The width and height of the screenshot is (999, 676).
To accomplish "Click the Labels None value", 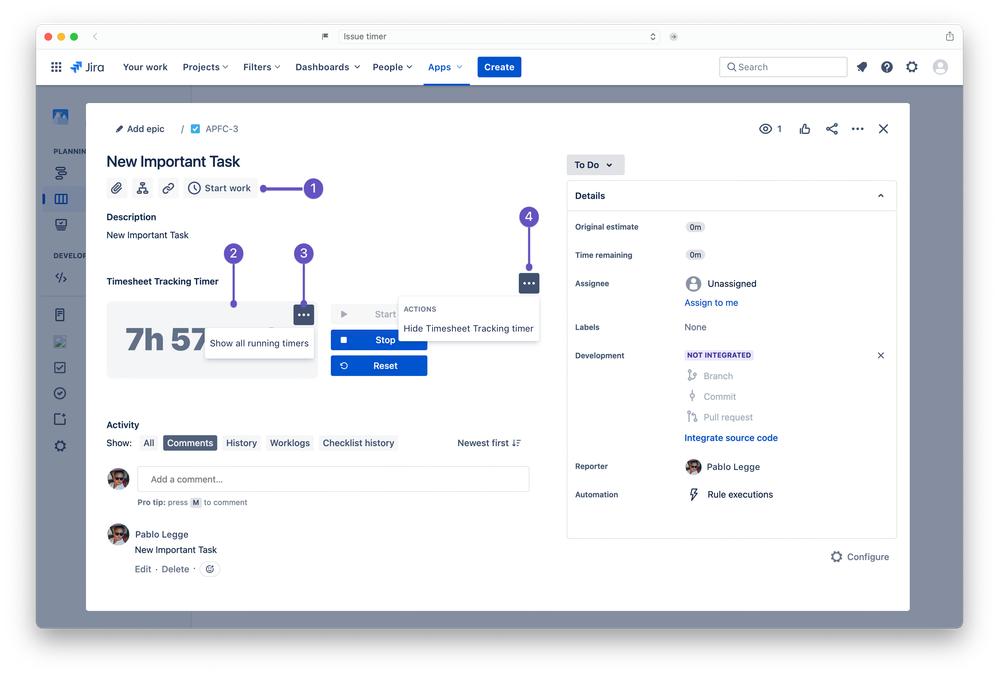I will pyautogui.click(x=695, y=327).
